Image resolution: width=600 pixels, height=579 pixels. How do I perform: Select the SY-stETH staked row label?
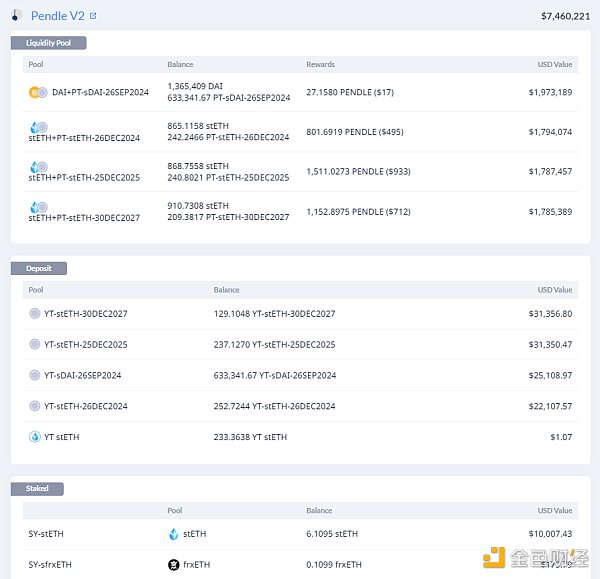click(x=46, y=534)
